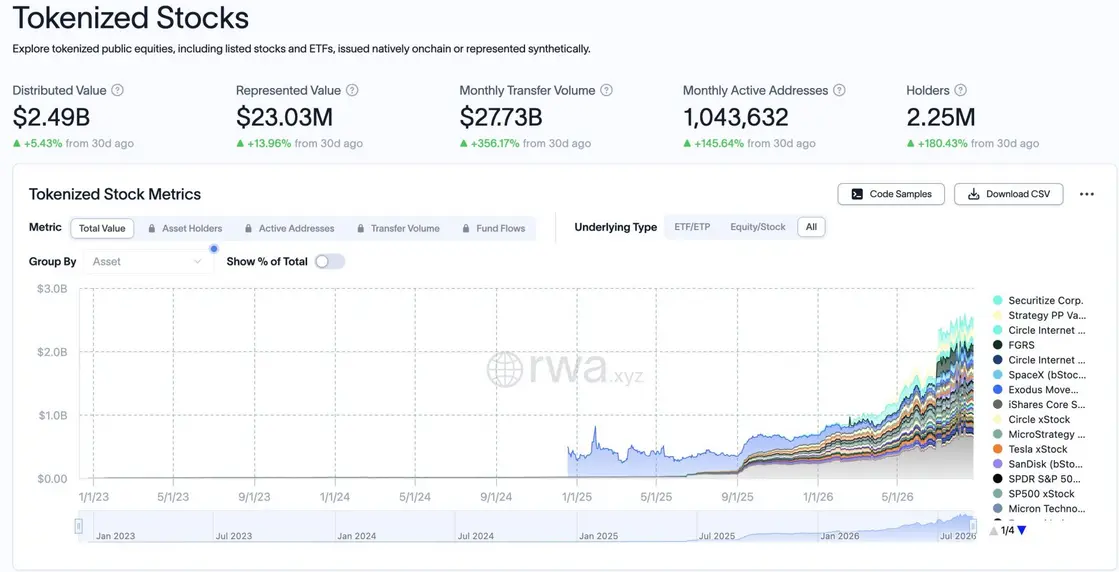The image size is (1119, 572).
Task: Open the three-dots more options menu
Action: pos(1086,194)
